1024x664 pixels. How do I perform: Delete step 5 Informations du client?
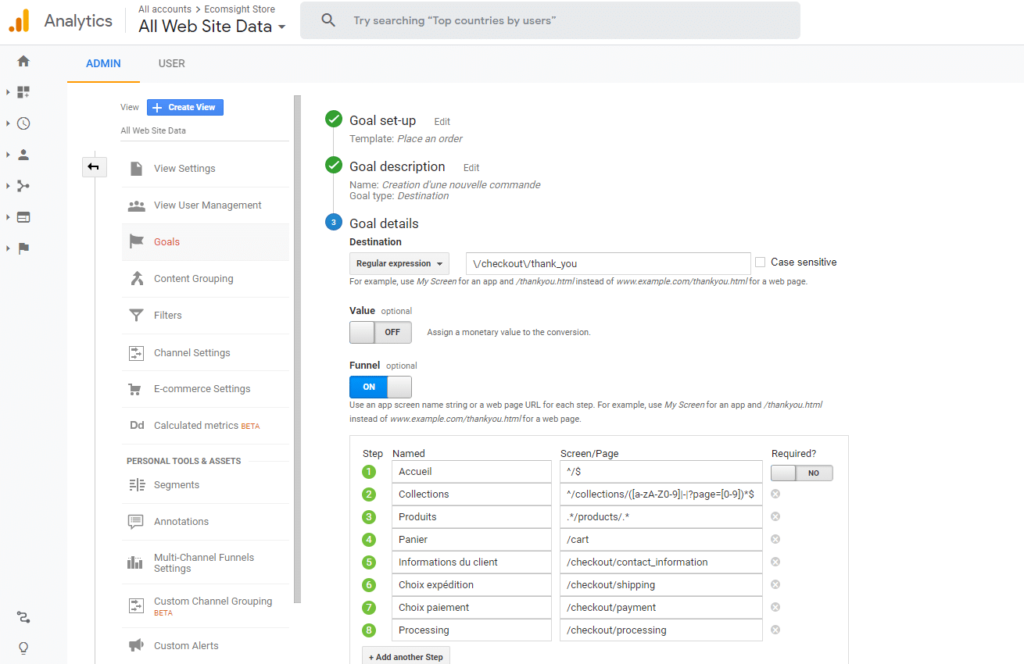click(775, 561)
